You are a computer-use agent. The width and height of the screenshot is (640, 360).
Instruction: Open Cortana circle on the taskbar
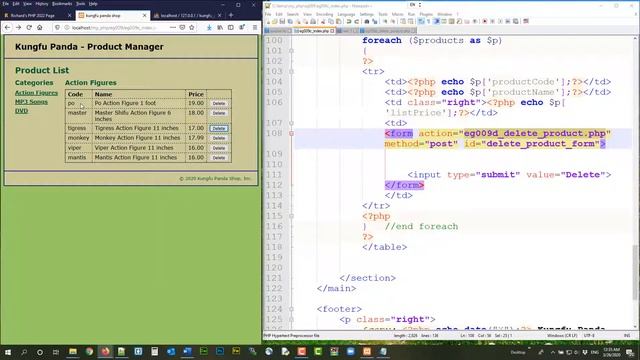point(40,352)
